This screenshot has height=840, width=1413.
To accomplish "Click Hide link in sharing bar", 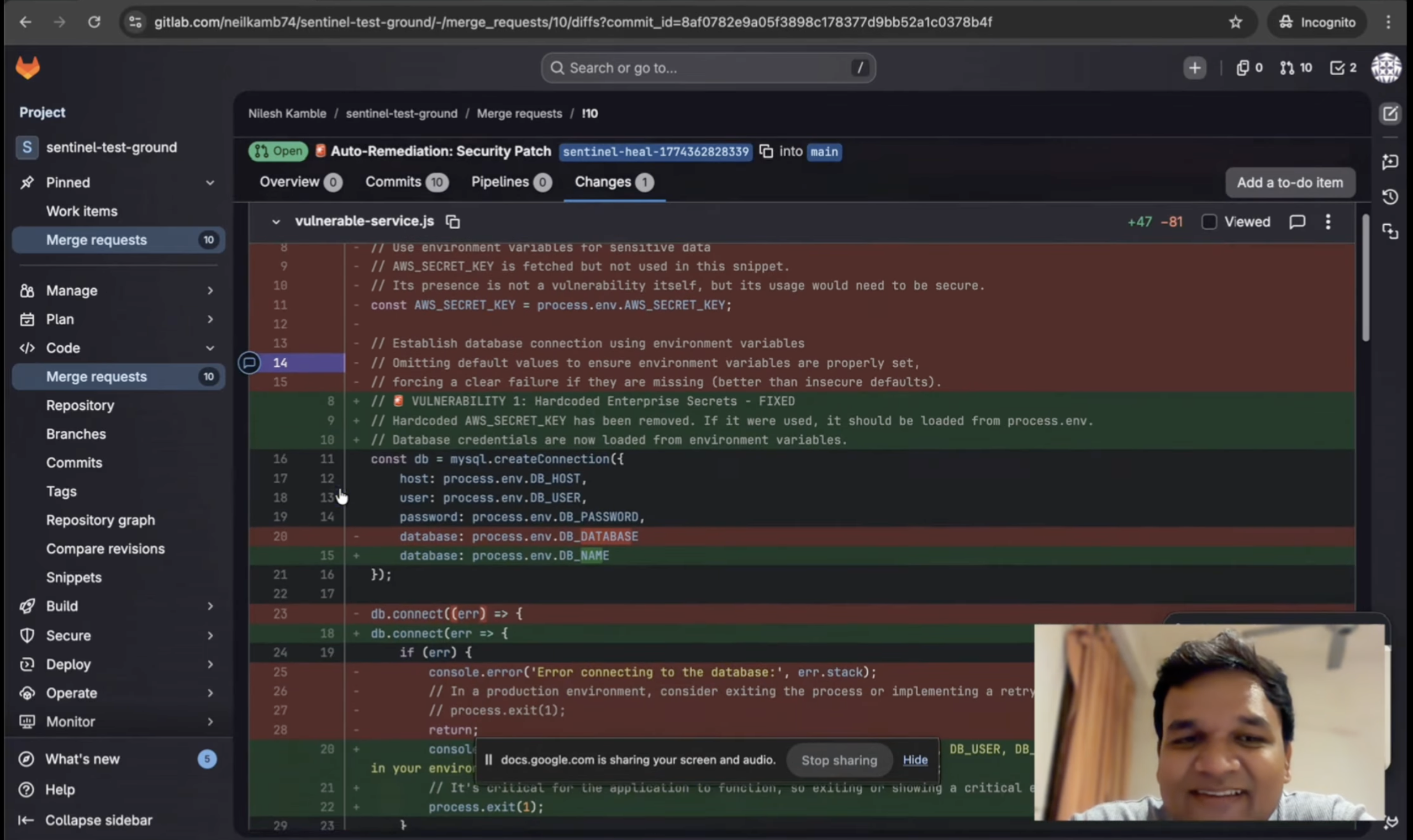I will (x=914, y=759).
